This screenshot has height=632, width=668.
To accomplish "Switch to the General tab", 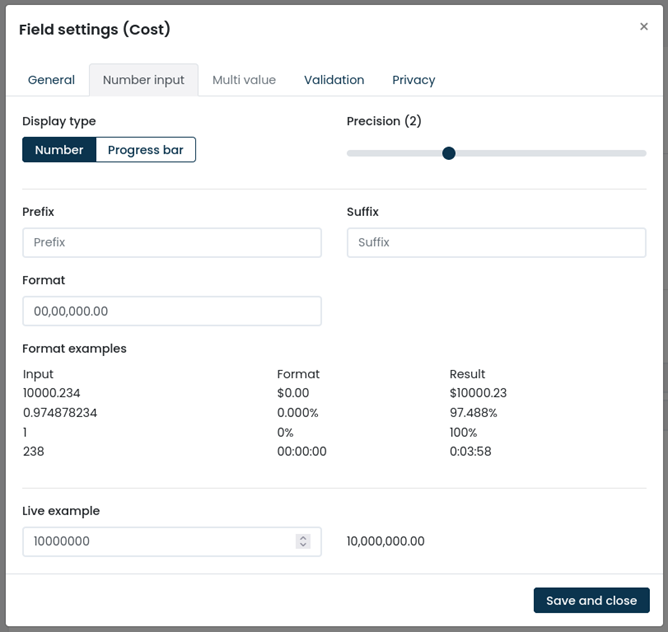I will coord(51,80).
